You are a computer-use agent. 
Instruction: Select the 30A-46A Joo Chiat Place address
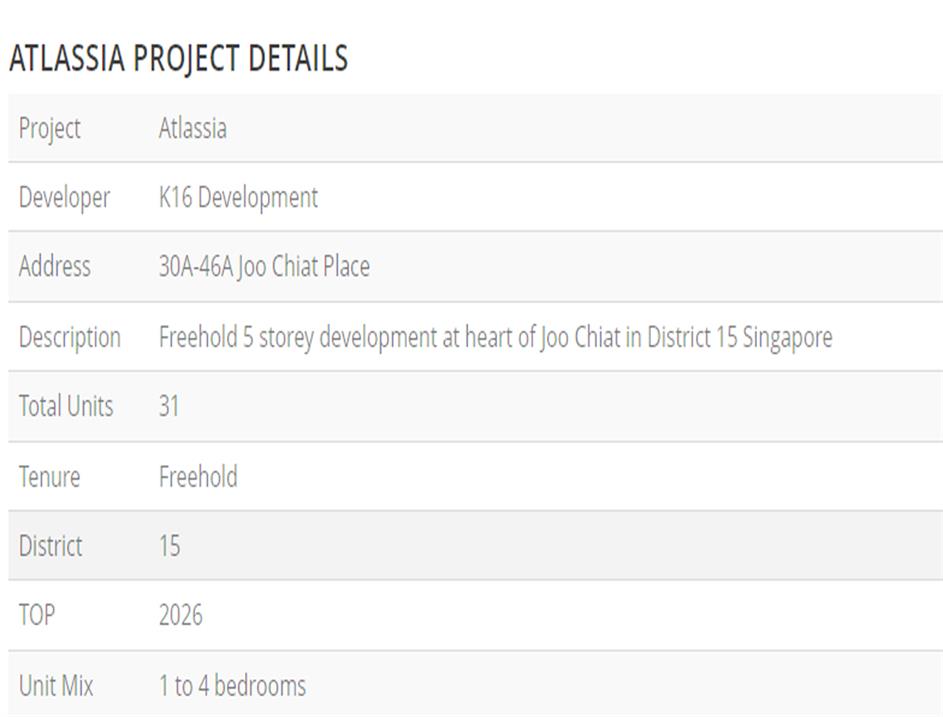click(264, 267)
